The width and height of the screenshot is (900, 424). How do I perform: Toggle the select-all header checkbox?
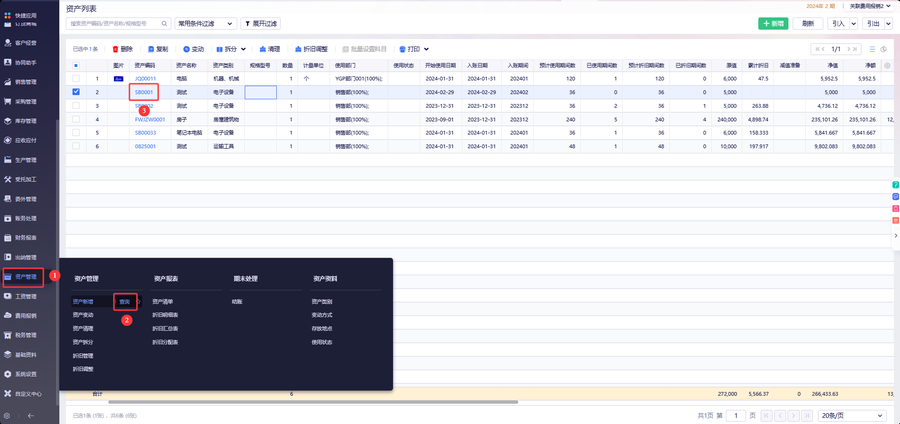click(76, 65)
